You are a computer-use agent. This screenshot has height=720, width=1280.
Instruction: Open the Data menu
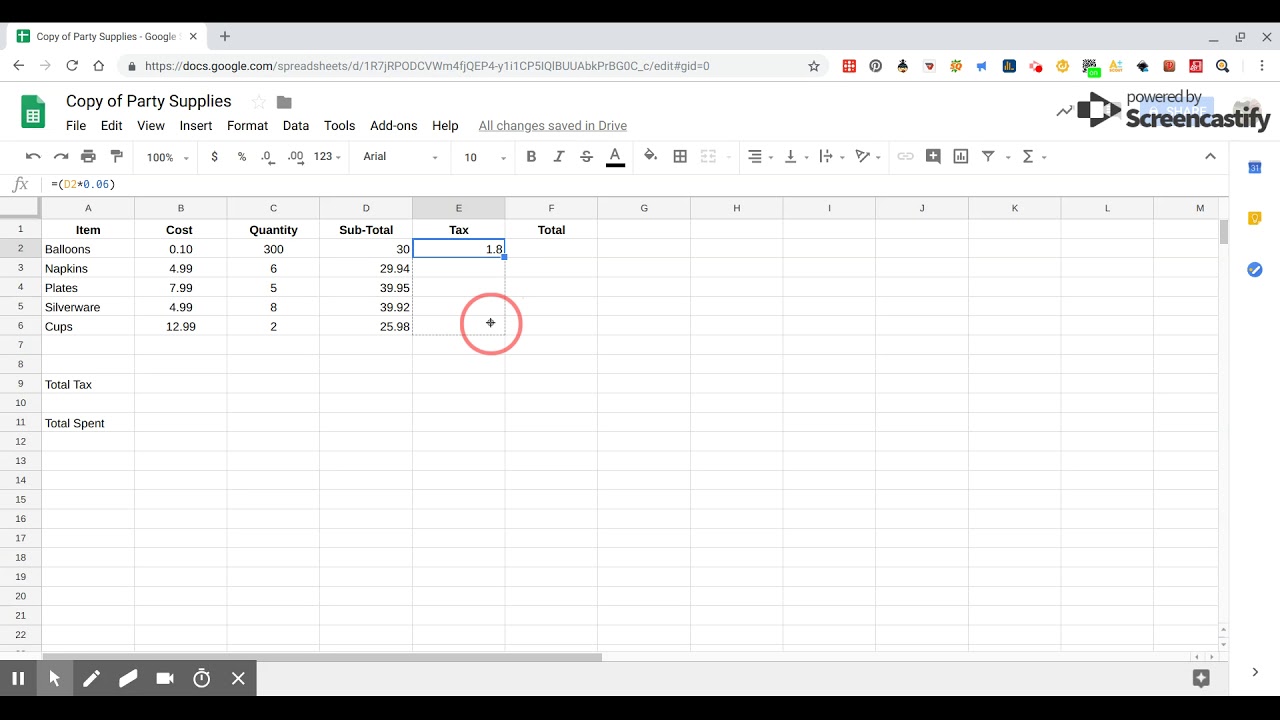pyautogui.click(x=296, y=126)
